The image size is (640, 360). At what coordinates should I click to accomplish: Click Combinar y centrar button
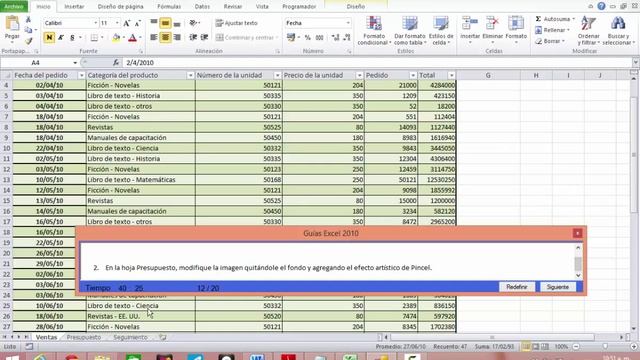pos(246,38)
